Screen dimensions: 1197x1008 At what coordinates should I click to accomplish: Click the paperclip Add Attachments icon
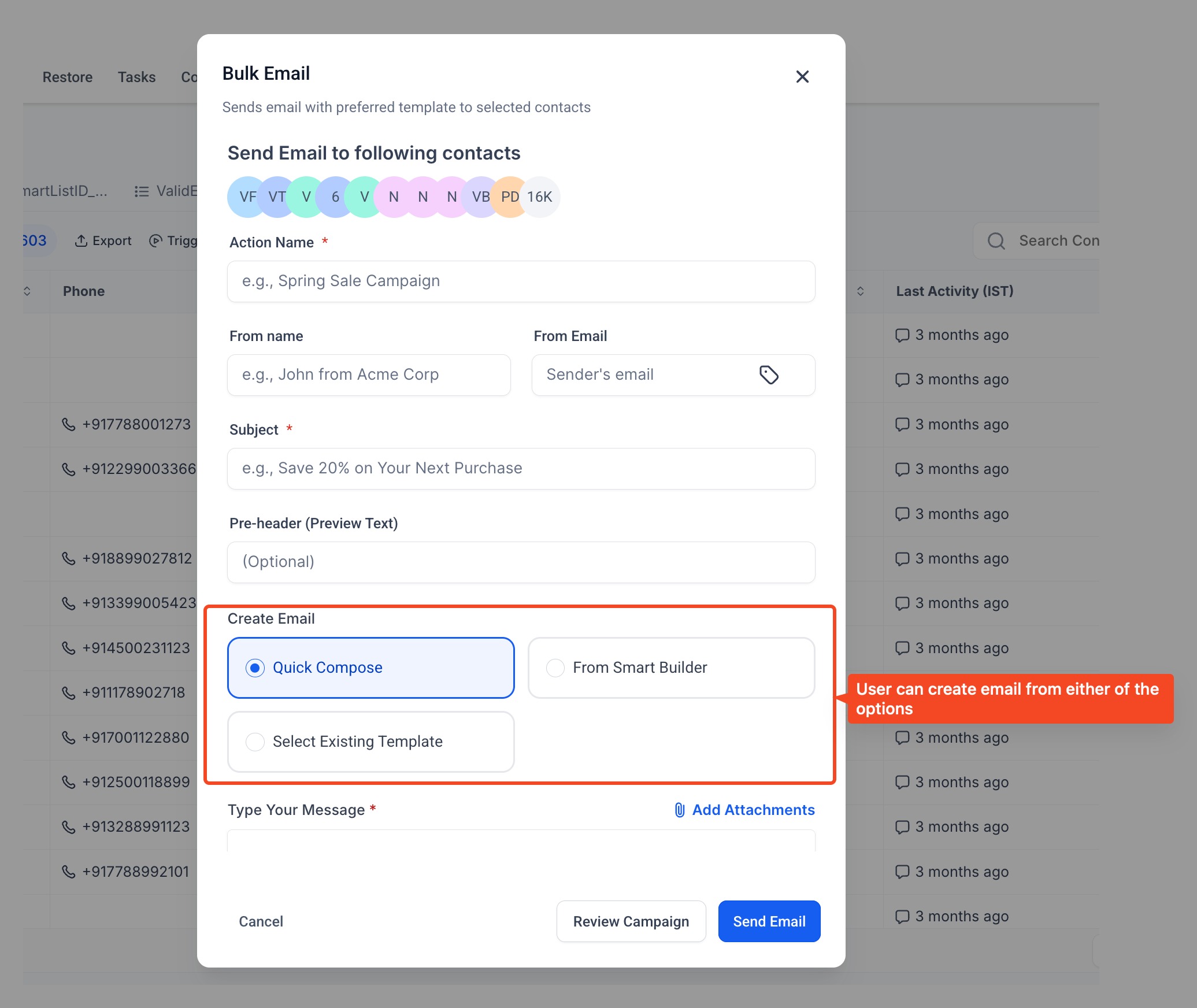point(680,810)
